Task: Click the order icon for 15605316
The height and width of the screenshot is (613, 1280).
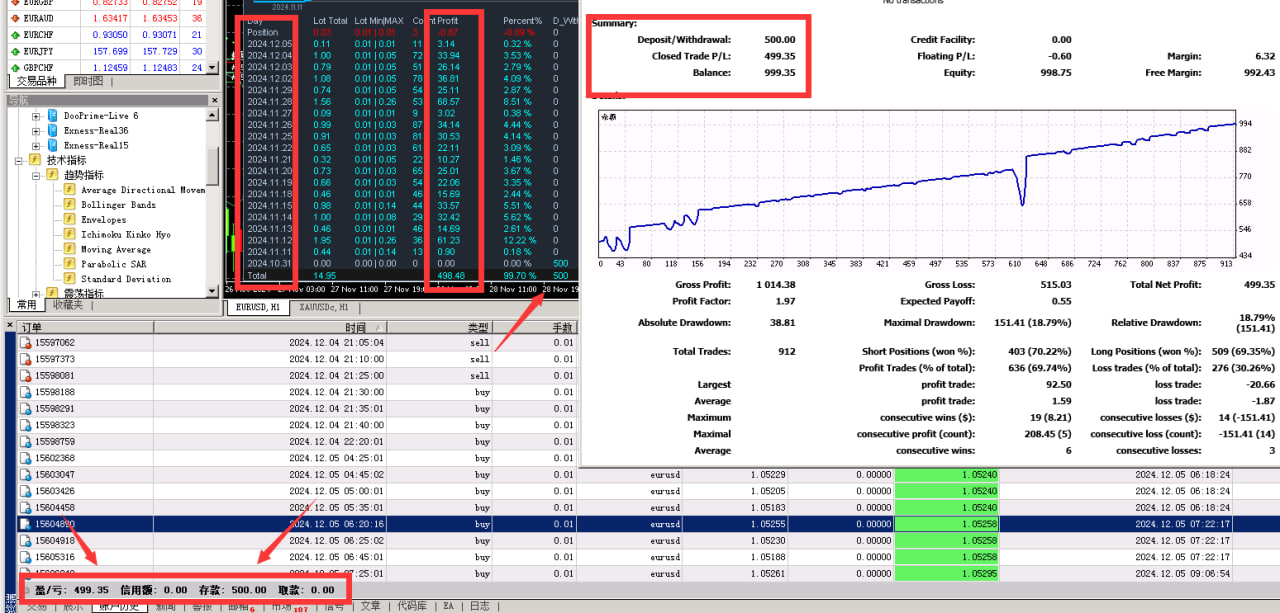Action: click(25, 557)
